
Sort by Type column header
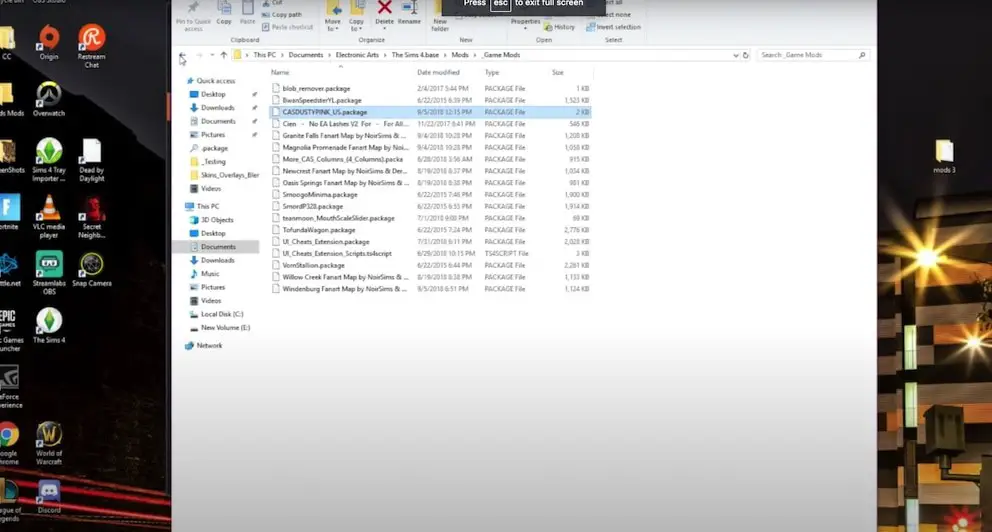(x=492, y=72)
